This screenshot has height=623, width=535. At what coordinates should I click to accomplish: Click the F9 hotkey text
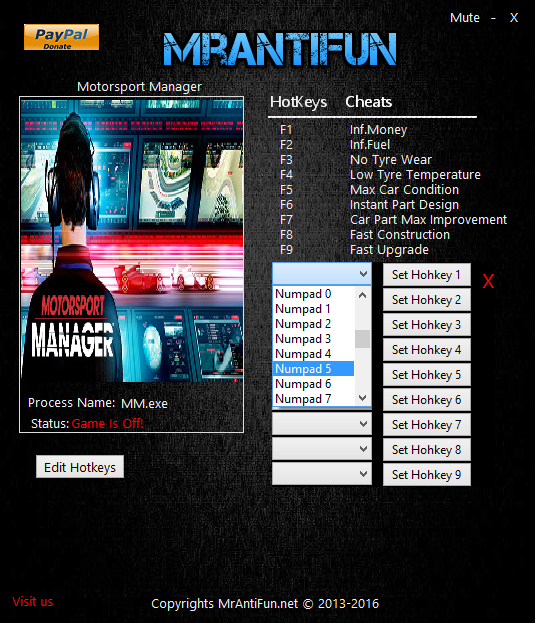(286, 250)
